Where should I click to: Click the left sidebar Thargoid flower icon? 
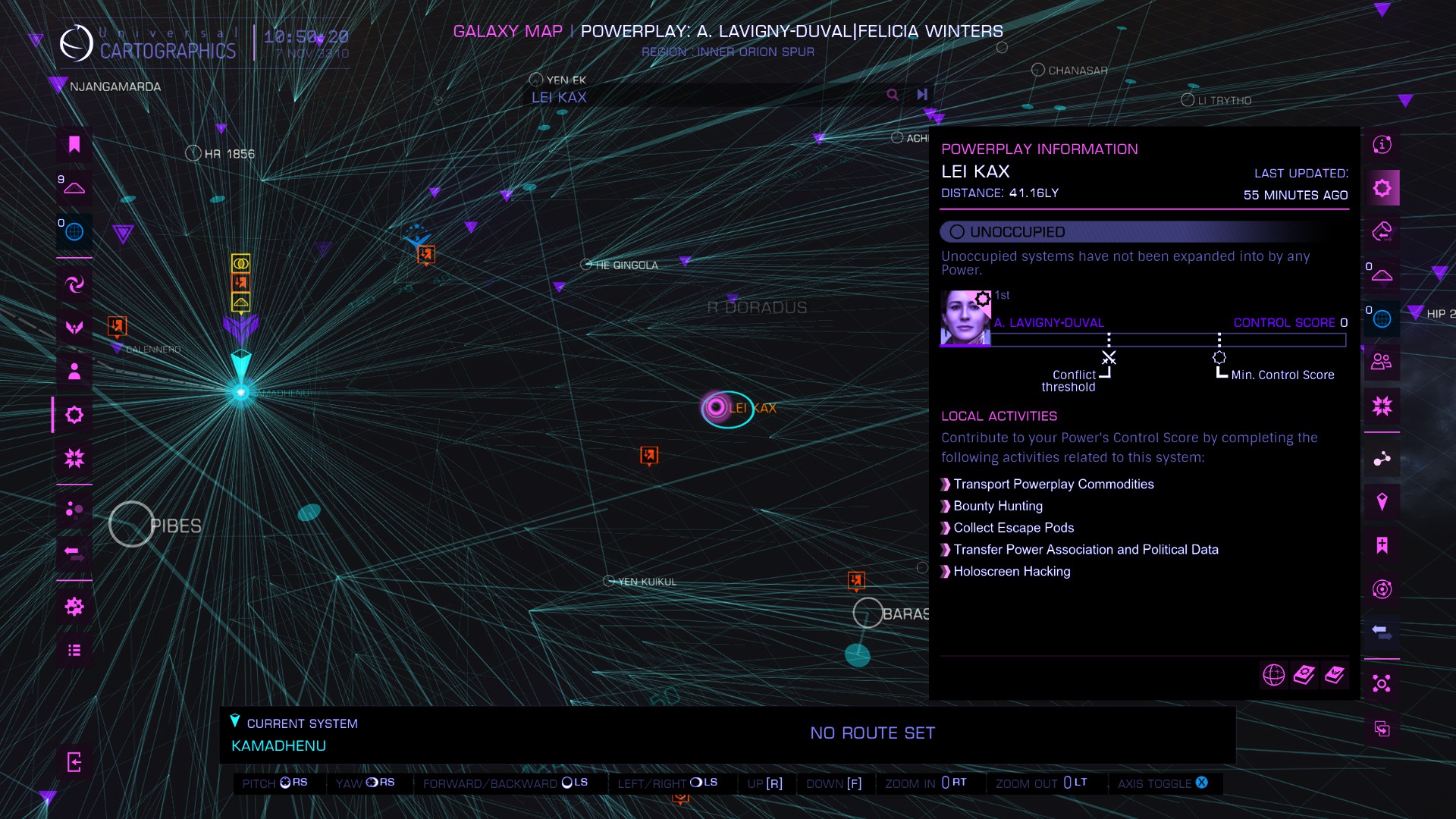pos(74,458)
